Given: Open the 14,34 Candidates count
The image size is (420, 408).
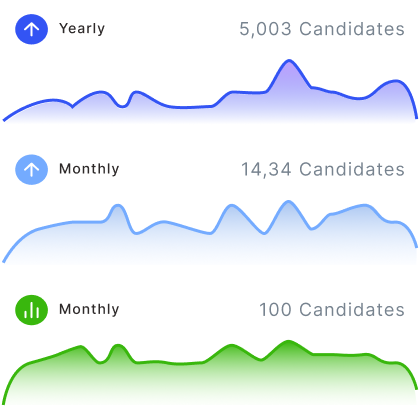Looking at the screenshot, I should click(323, 170).
